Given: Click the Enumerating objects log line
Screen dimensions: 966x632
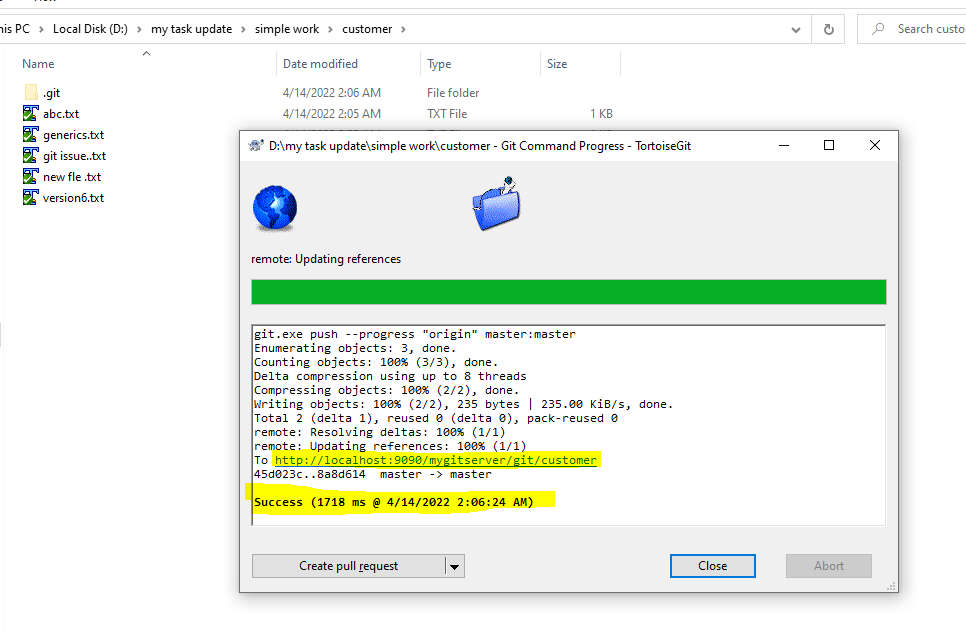Looking at the screenshot, I should click(355, 348).
